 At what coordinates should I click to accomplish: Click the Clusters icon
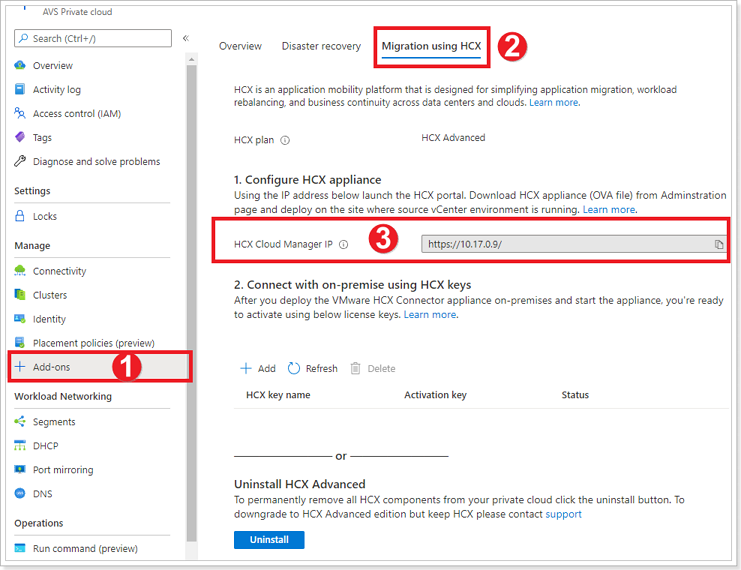pyautogui.click(x=20, y=294)
